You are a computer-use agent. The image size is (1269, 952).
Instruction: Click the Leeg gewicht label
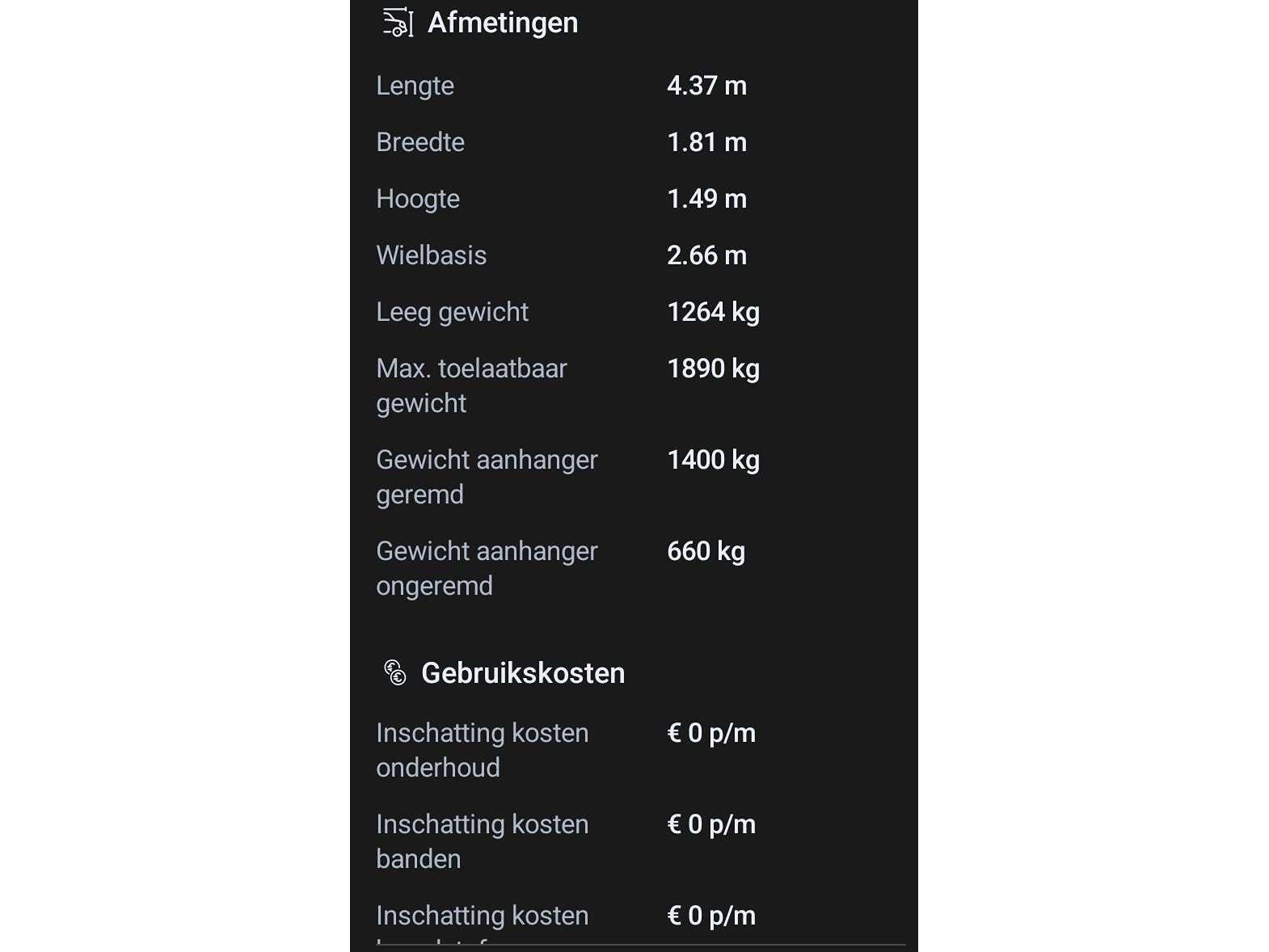[x=452, y=312]
